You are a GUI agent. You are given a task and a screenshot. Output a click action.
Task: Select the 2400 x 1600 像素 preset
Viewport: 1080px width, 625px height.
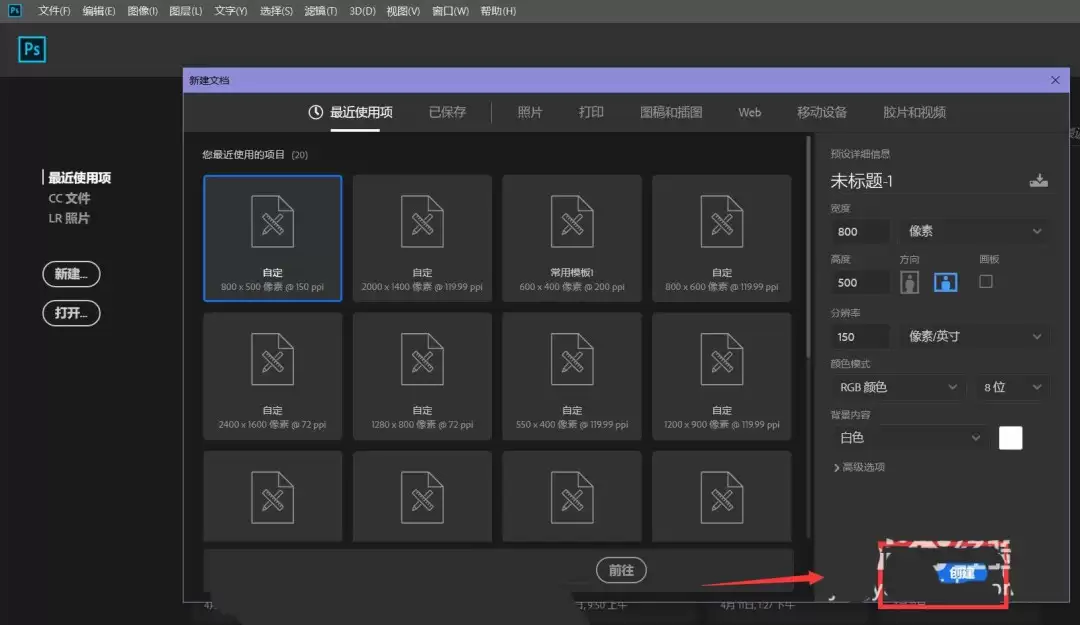click(x=272, y=376)
